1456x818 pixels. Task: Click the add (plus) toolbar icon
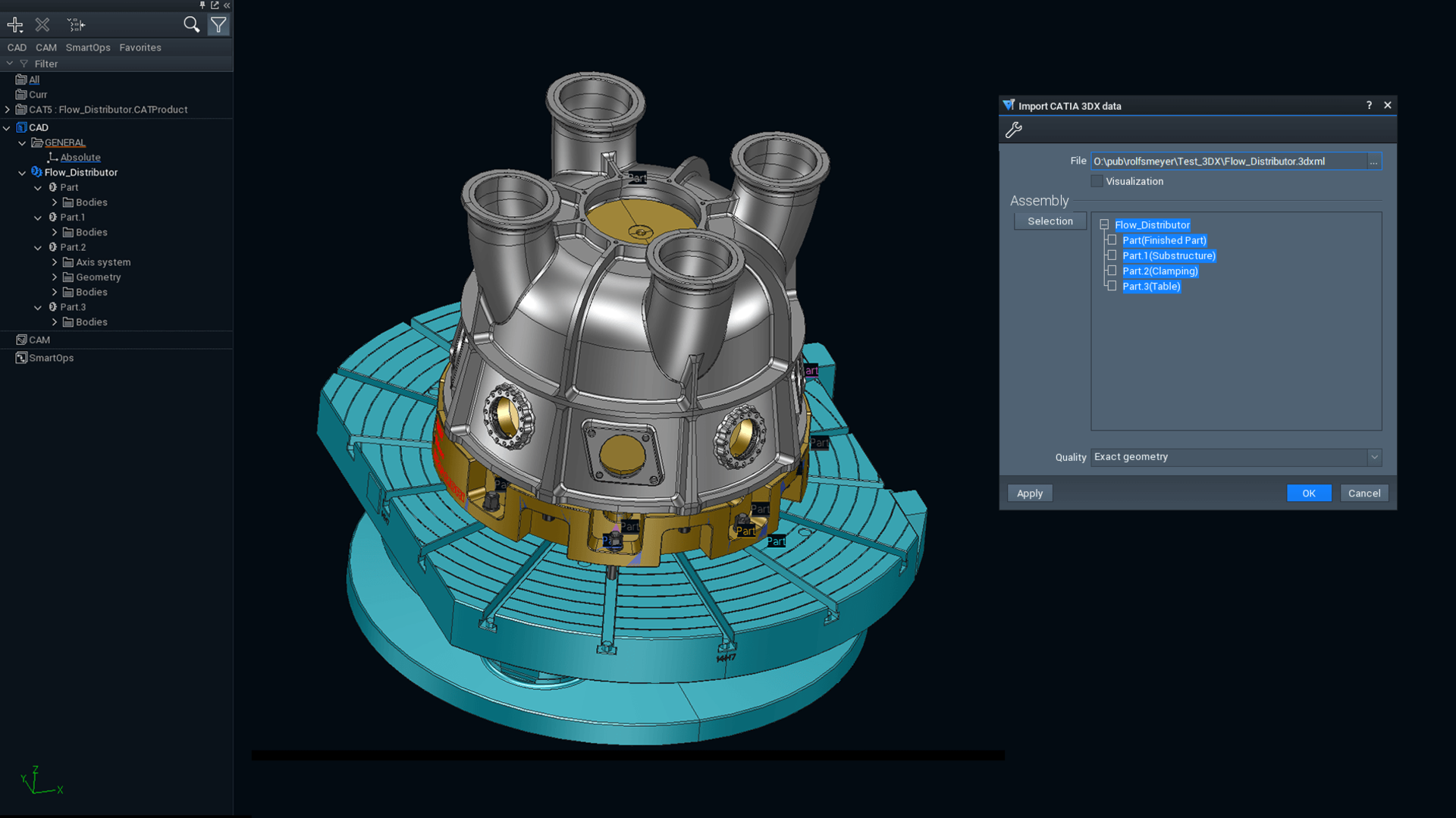click(15, 25)
